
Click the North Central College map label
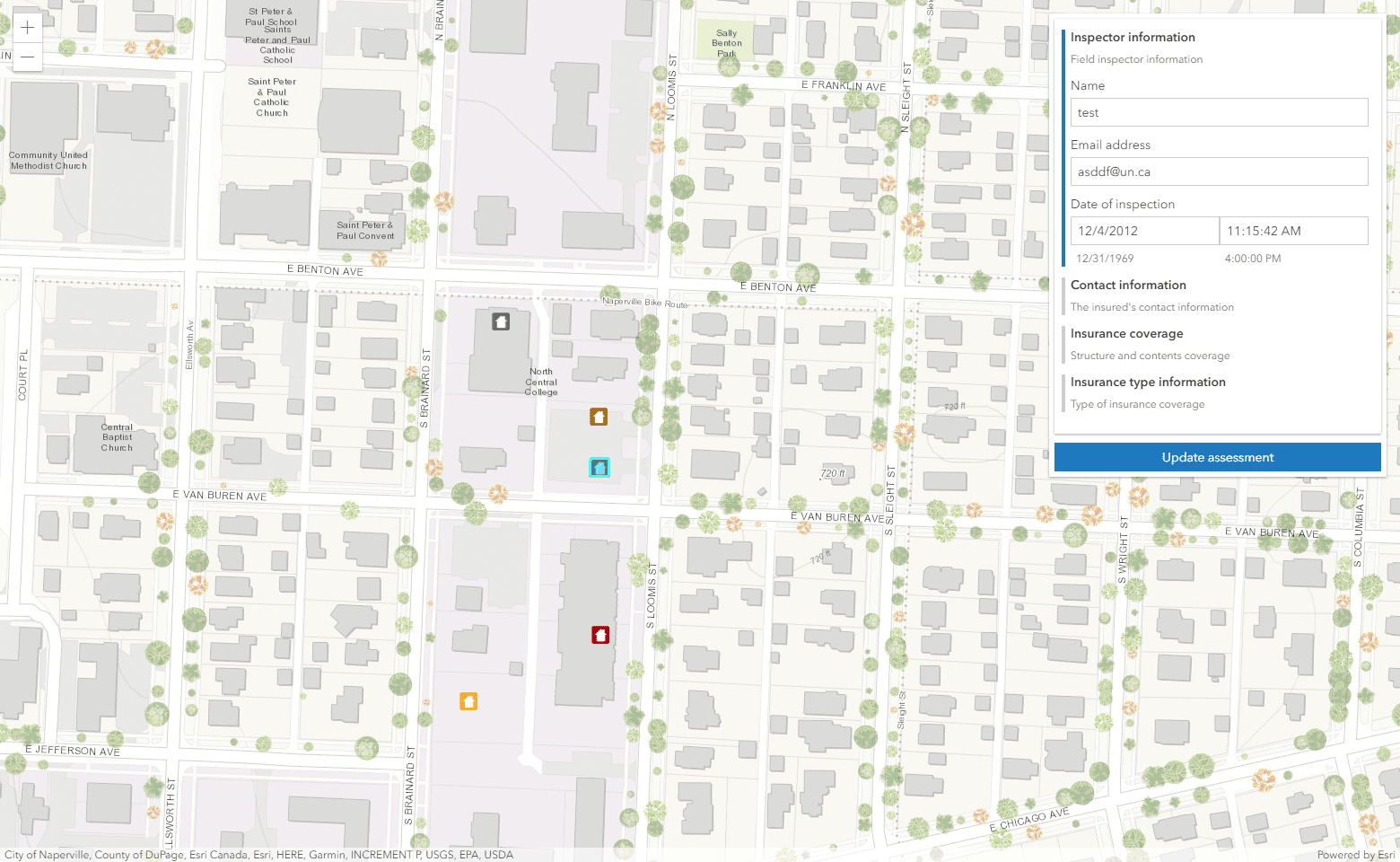[541, 382]
